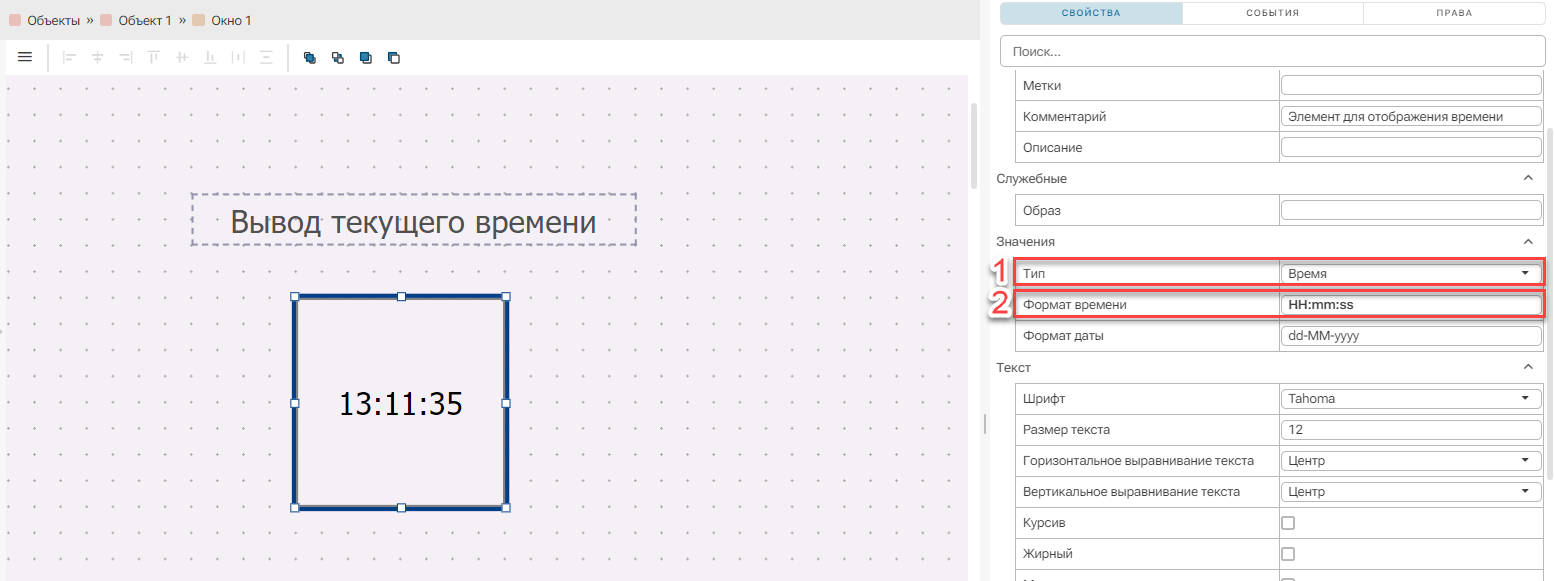The height and width of the screenshot is (581, 1555).
Task: Switch to the События tab
Action: click(x=1273, y=13)
